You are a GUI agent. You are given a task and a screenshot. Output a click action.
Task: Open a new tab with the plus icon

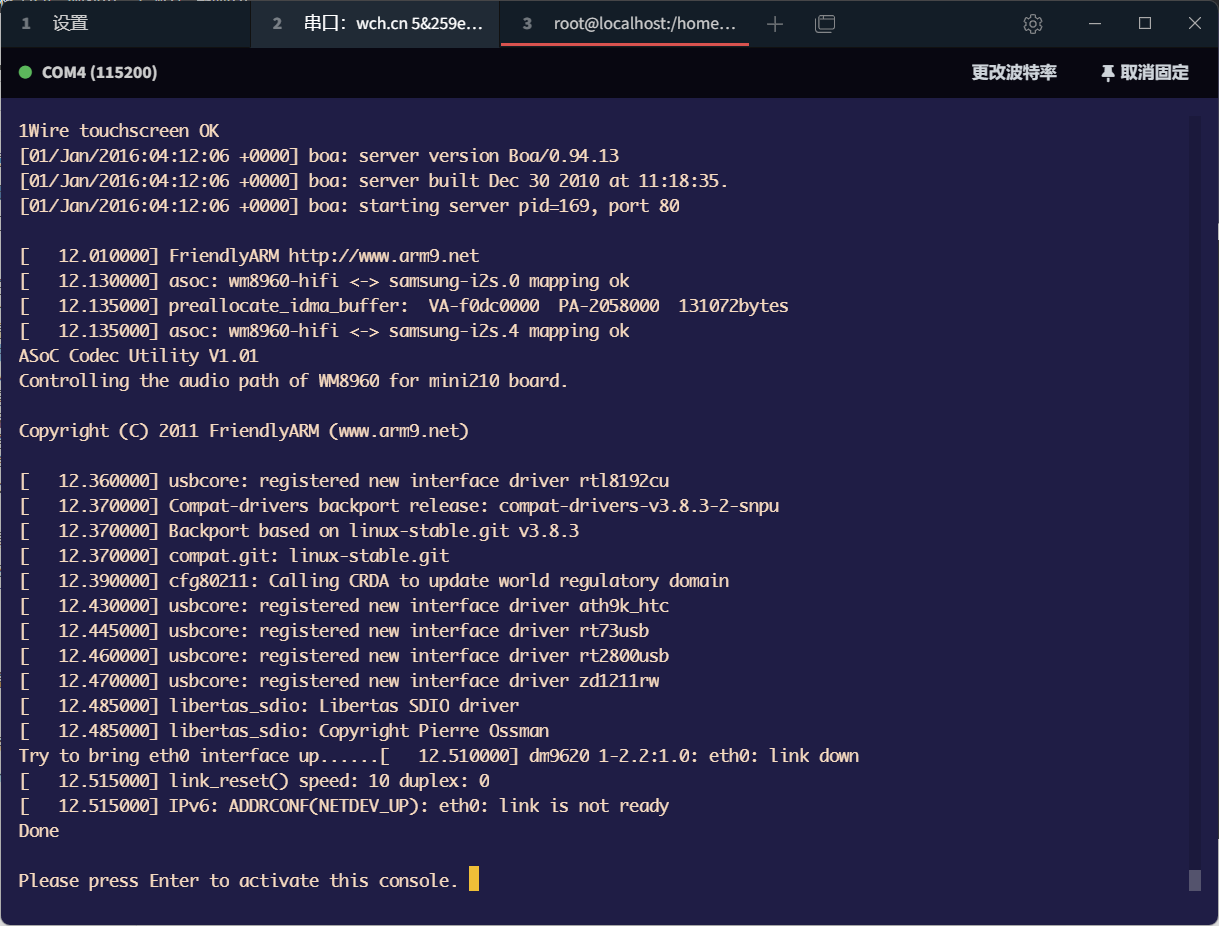click(x=775, y=24)
